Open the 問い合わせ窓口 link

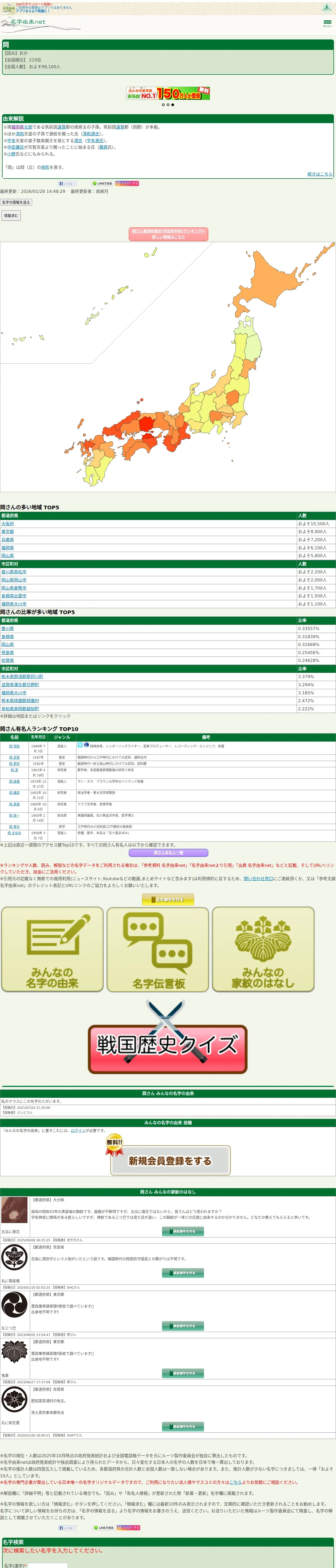tap(259, 878)
